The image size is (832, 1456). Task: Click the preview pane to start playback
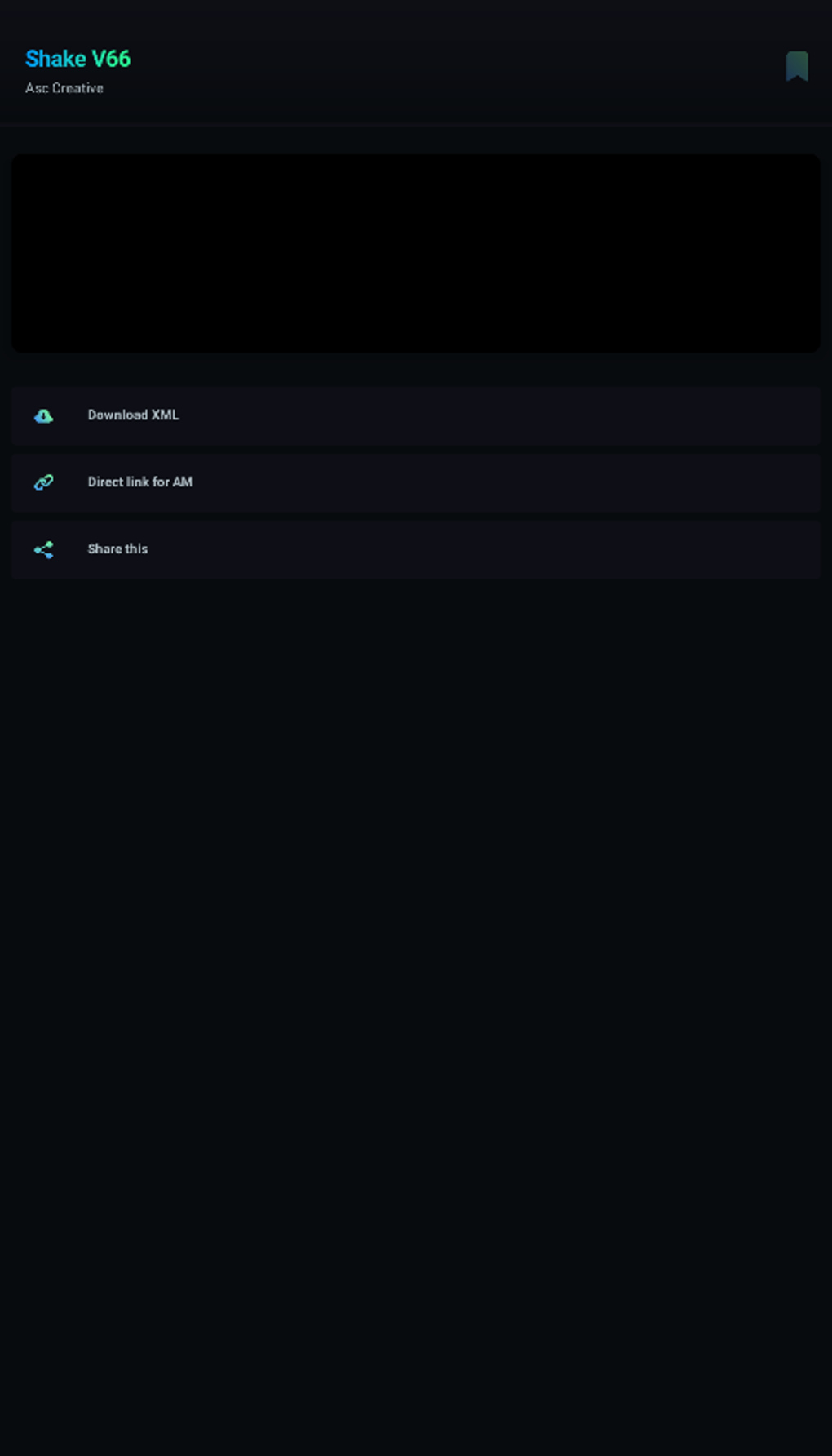415,253
